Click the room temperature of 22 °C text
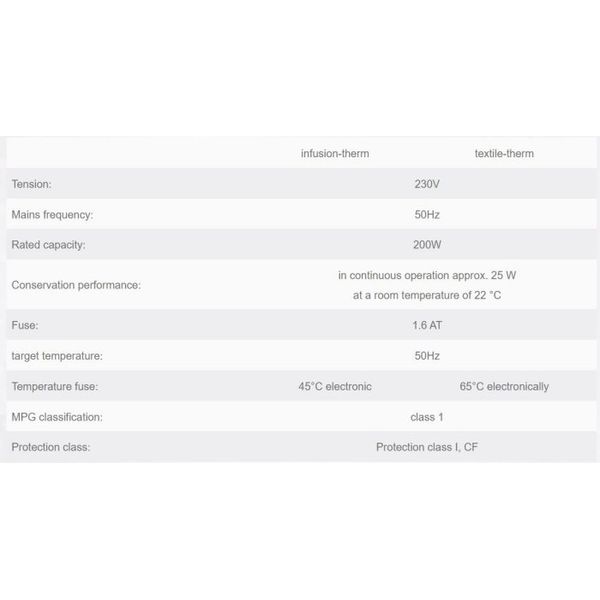600x600 pixels. 427,296
